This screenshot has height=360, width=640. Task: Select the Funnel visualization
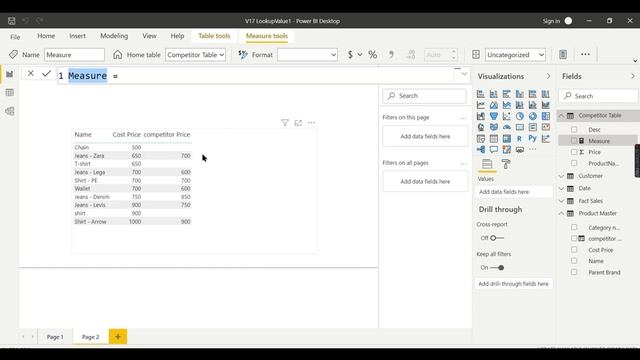493,116
